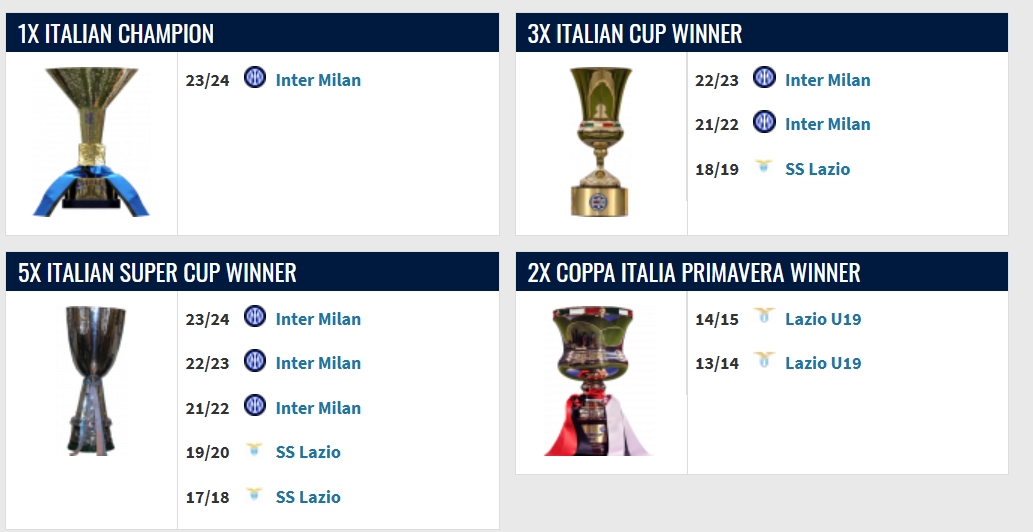The width and height of the screenshot is (1033, 532).
Task: Click the Serie A Scudetto trophy image
Action: pos(91,140)
